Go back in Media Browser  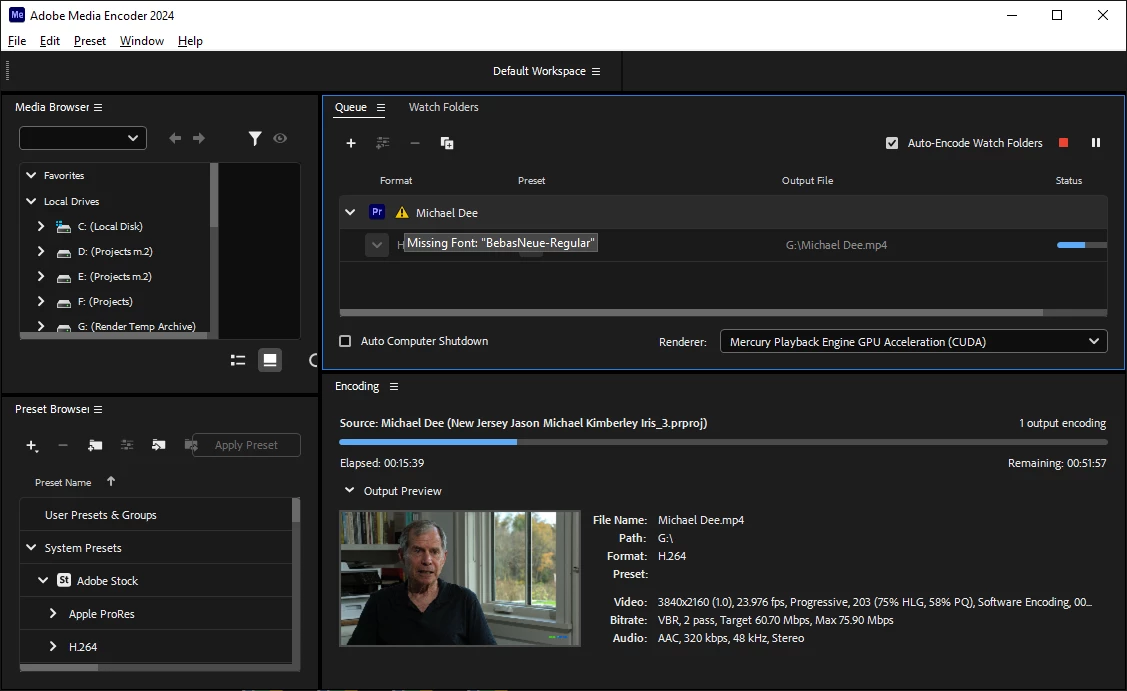tap(175, 138)
